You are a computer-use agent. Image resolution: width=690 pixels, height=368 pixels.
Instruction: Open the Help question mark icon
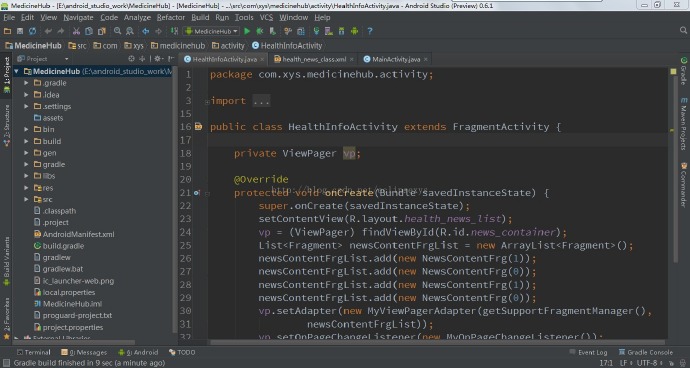[x=370, y=31]
